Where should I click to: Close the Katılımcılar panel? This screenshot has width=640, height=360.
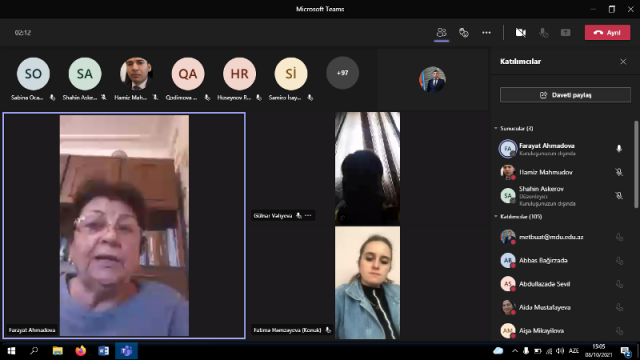[623, 62]
